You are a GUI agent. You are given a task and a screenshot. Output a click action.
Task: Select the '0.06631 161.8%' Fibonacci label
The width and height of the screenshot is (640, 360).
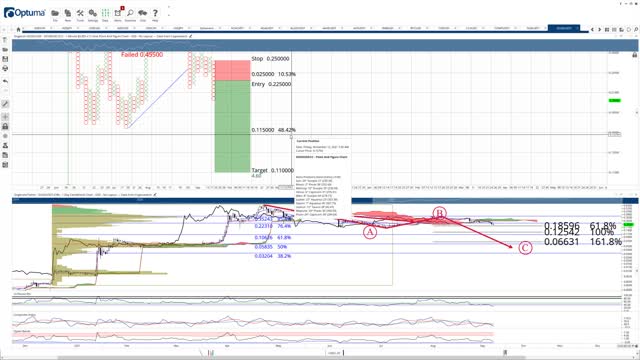[x=583, y=242]
